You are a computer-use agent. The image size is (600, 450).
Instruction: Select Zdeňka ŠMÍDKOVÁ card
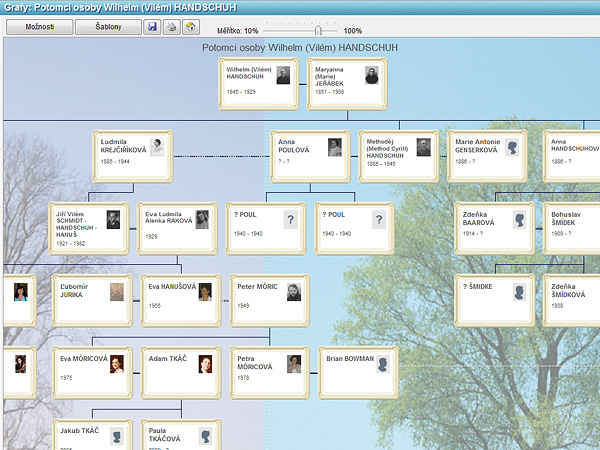tap(572, 301)
